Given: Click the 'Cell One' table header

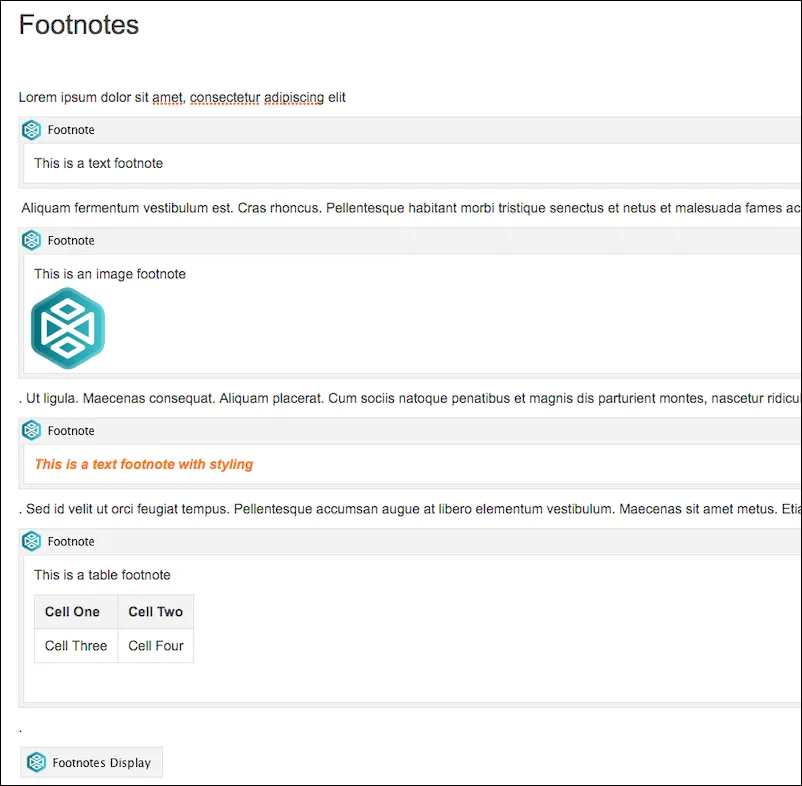Looking at the screenshot, I should [76, 612].
